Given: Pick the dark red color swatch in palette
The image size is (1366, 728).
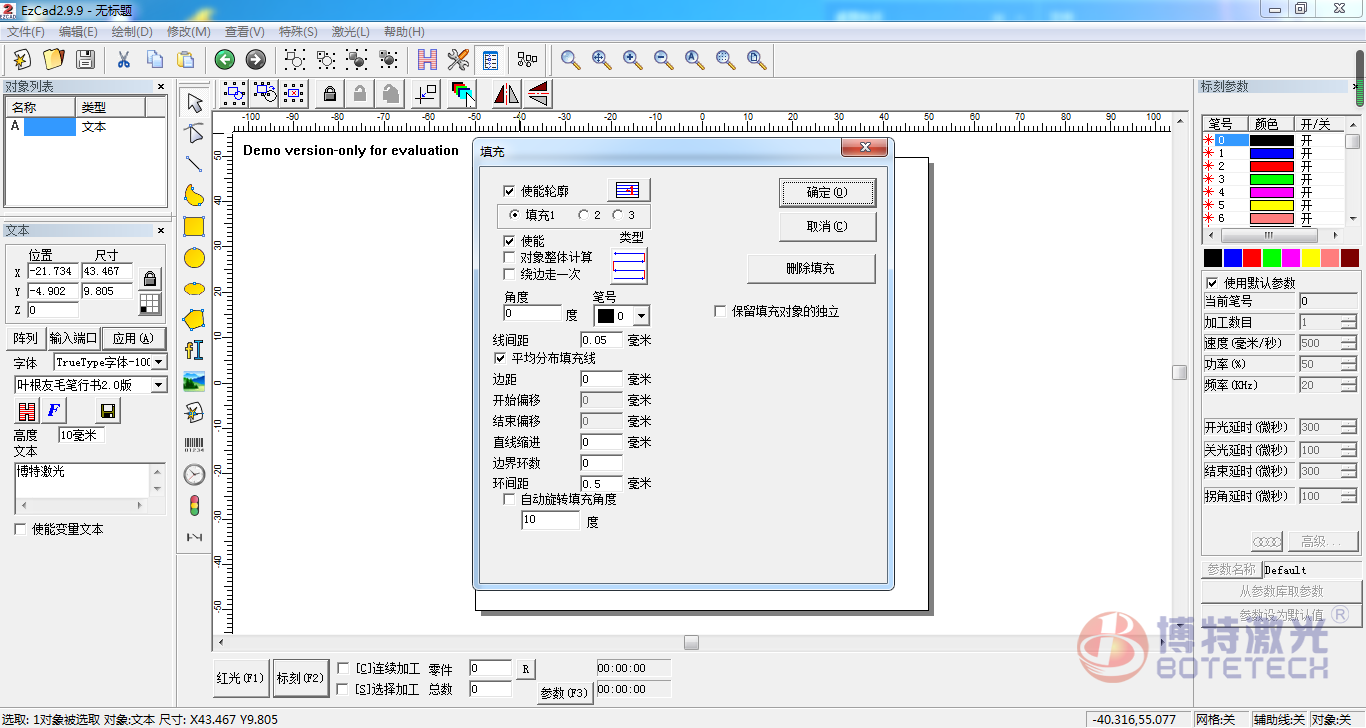Looking at the screenshot, I should 1349,258.
